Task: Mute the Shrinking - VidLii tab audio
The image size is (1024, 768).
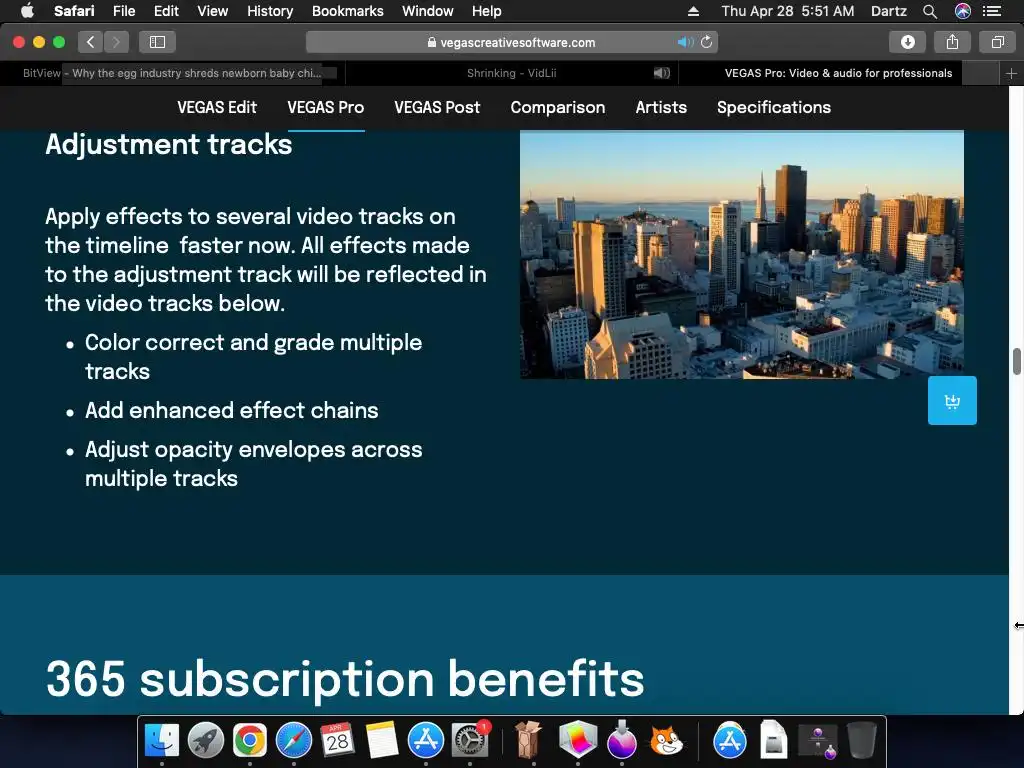Action: [x=662, y=73]
